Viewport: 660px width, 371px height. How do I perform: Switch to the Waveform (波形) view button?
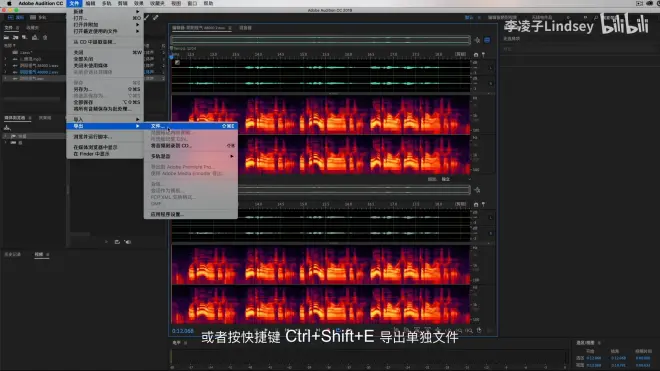(16, 17)
